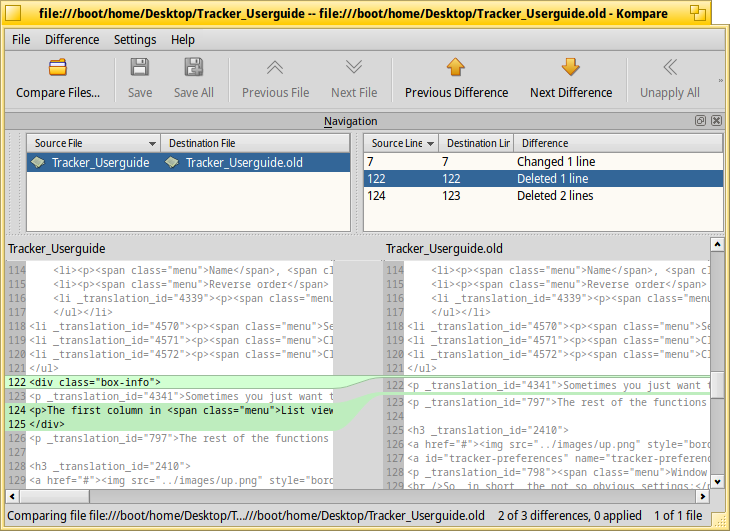
Task: Click destination line 122 translation_id 4341
Action: (548, 385)
